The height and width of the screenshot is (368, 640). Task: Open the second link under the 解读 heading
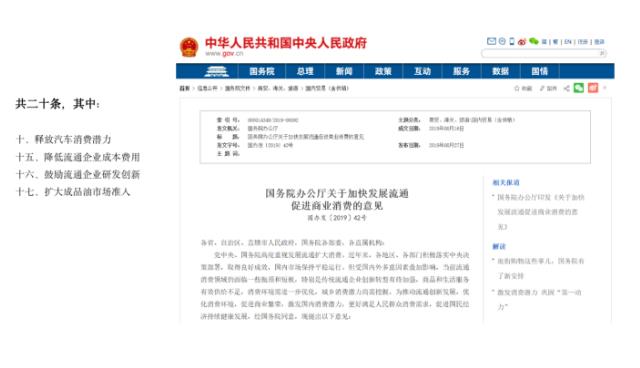tap(539, 299)
